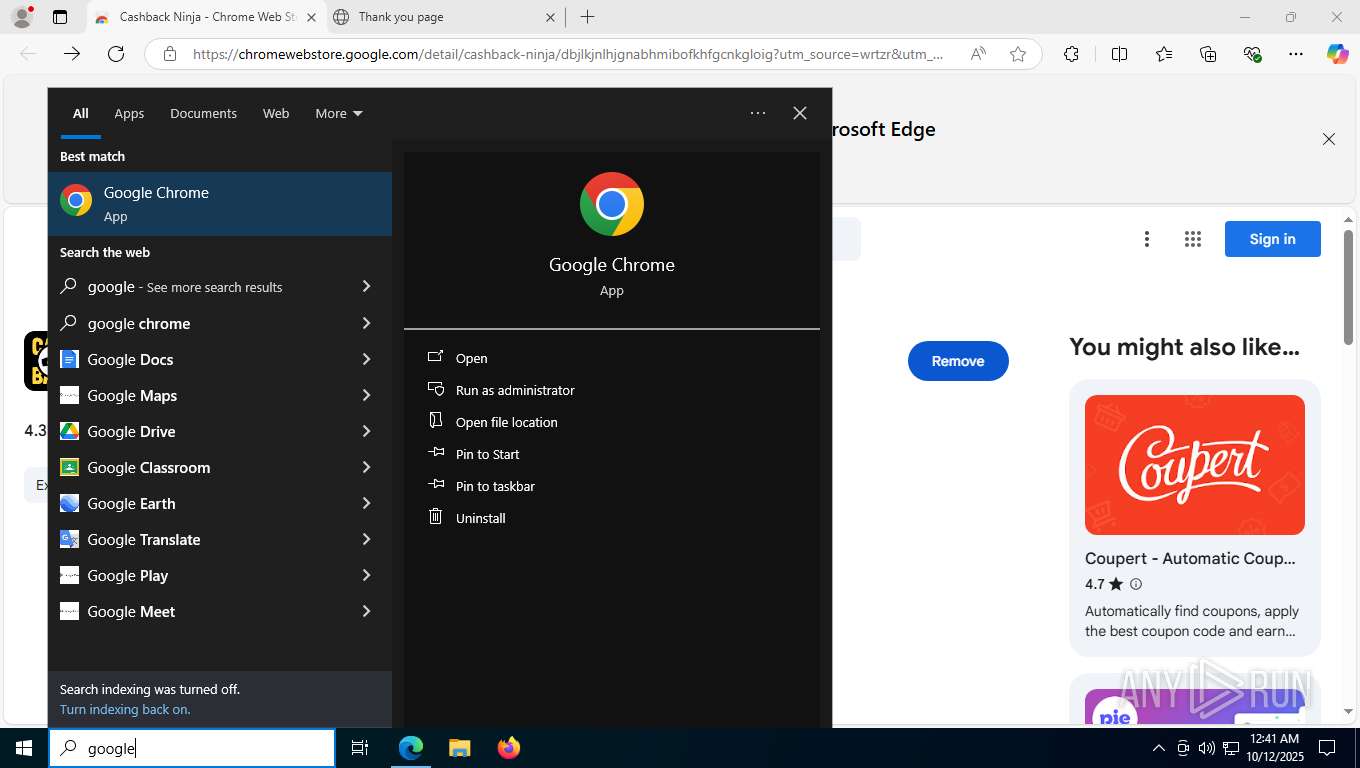
Task: Click the Google Maps suggestion icon
Action: (x=69, y=395)
